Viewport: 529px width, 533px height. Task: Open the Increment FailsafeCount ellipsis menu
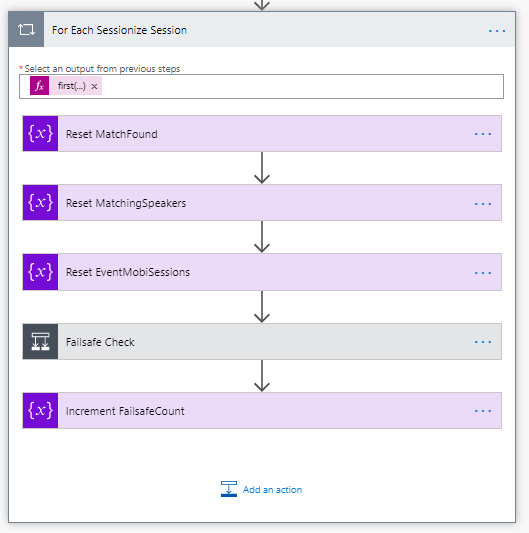[483, 411]
